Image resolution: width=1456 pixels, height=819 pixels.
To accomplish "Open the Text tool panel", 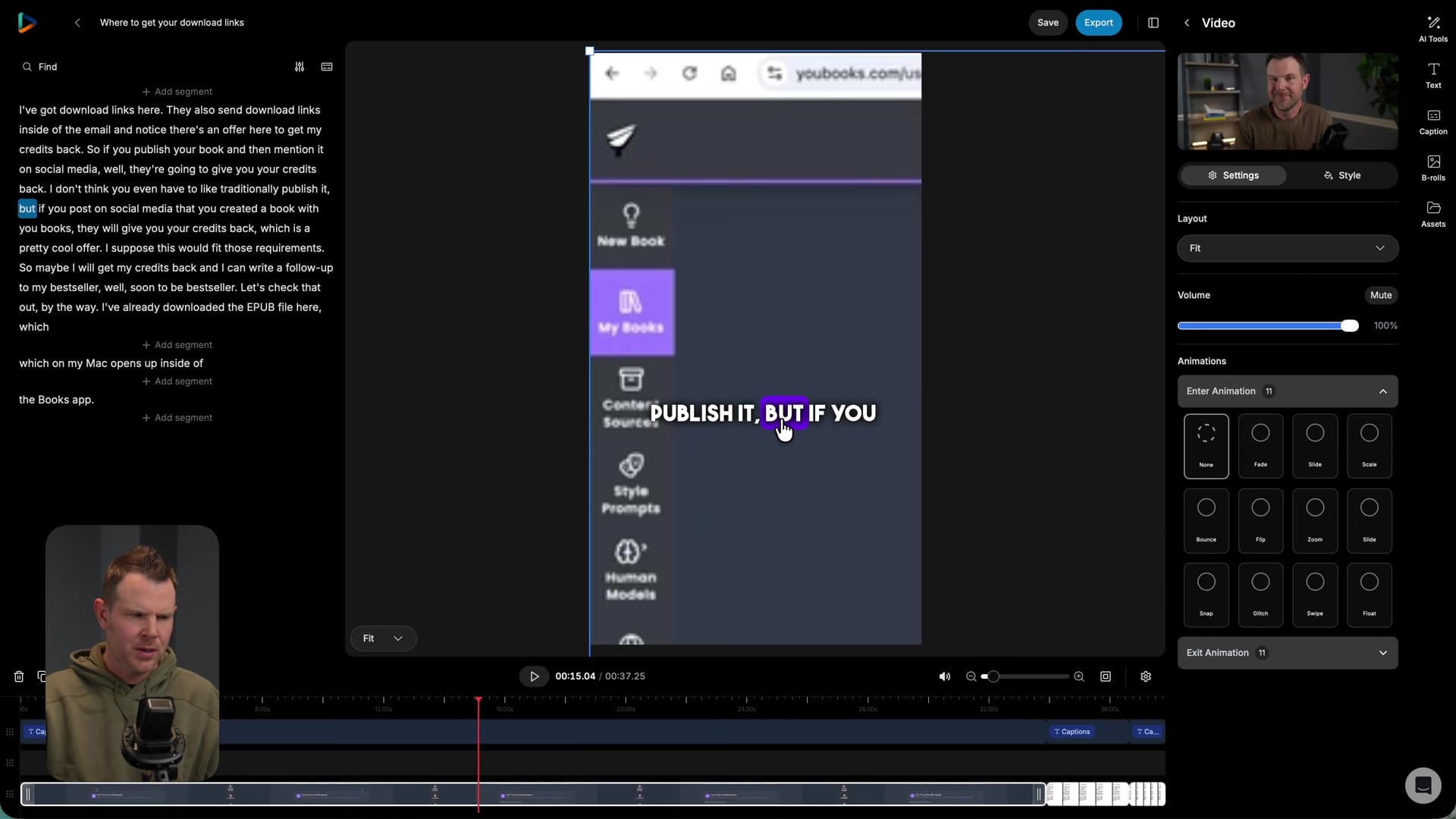I will pos(1432,75).
